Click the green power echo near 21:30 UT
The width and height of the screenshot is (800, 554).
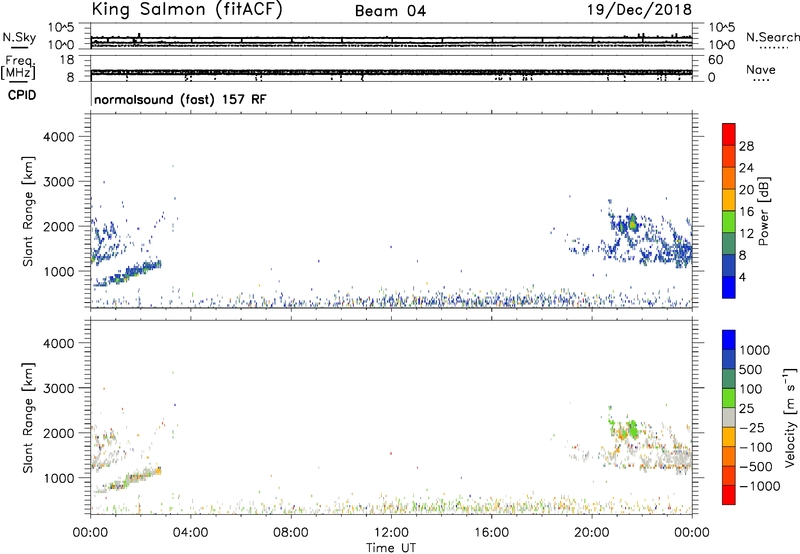click(x=634, y=224)
